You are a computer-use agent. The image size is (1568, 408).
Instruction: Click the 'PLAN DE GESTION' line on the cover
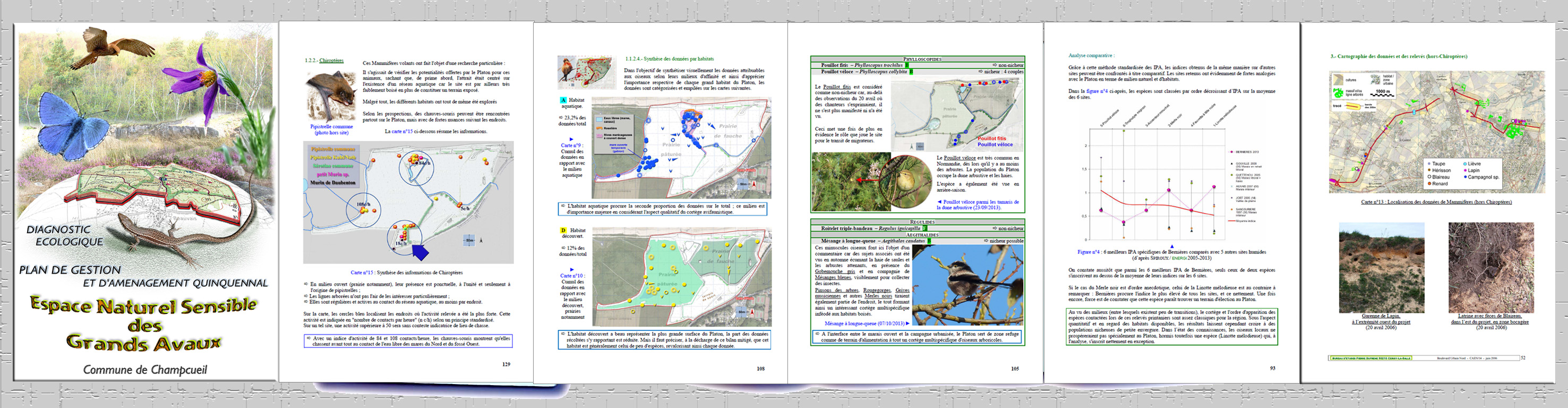(70, 270)
